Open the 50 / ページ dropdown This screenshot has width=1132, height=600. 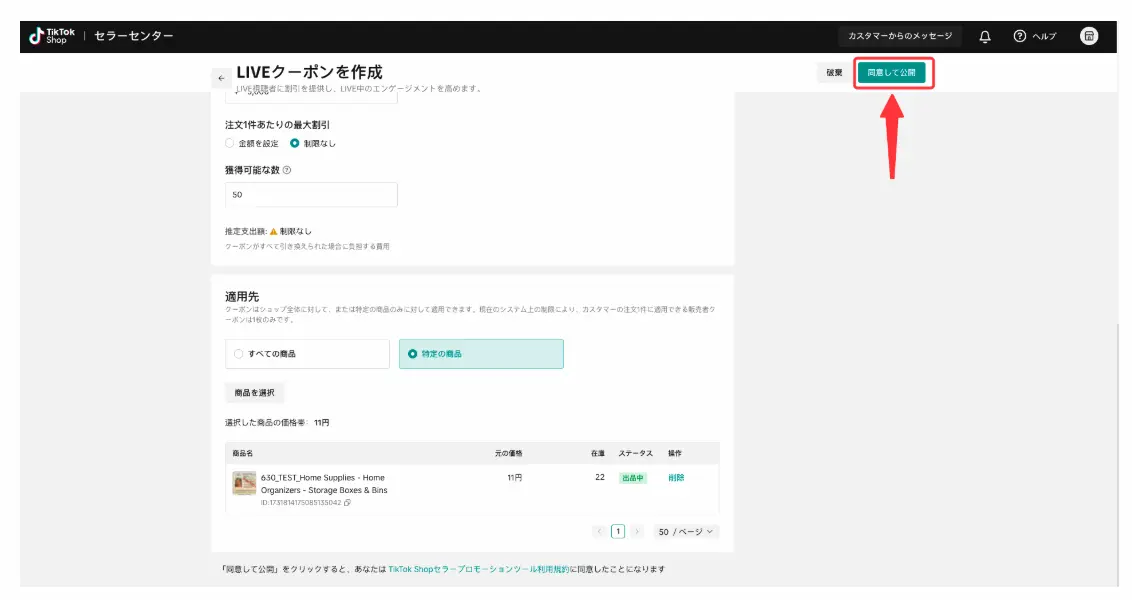click(x=685, y=531)
